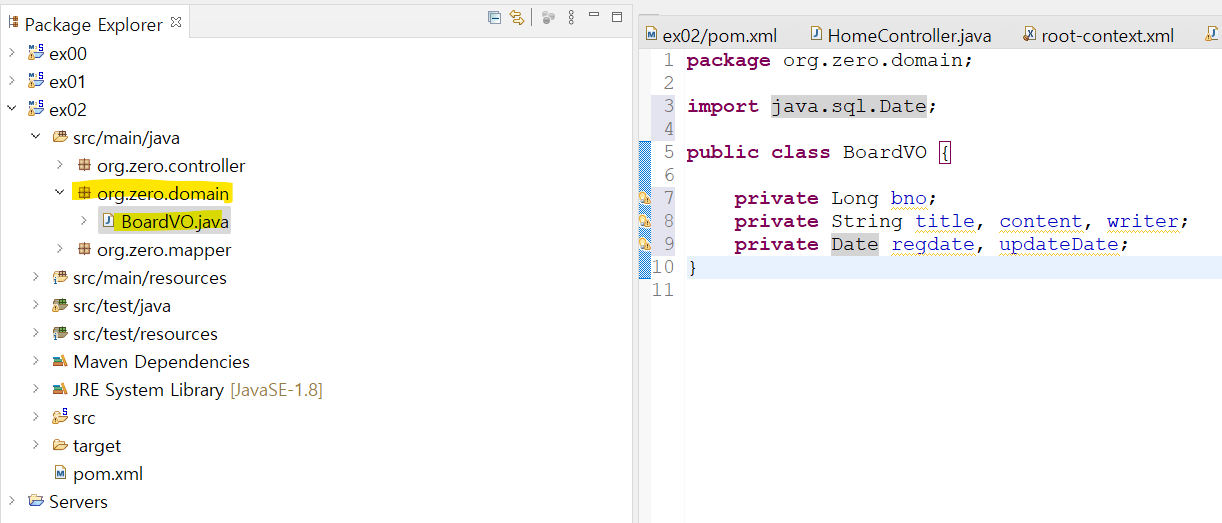Screen dimensions: 1222x523
Task: Minimize the Package Explorer view
Action: 594,15
